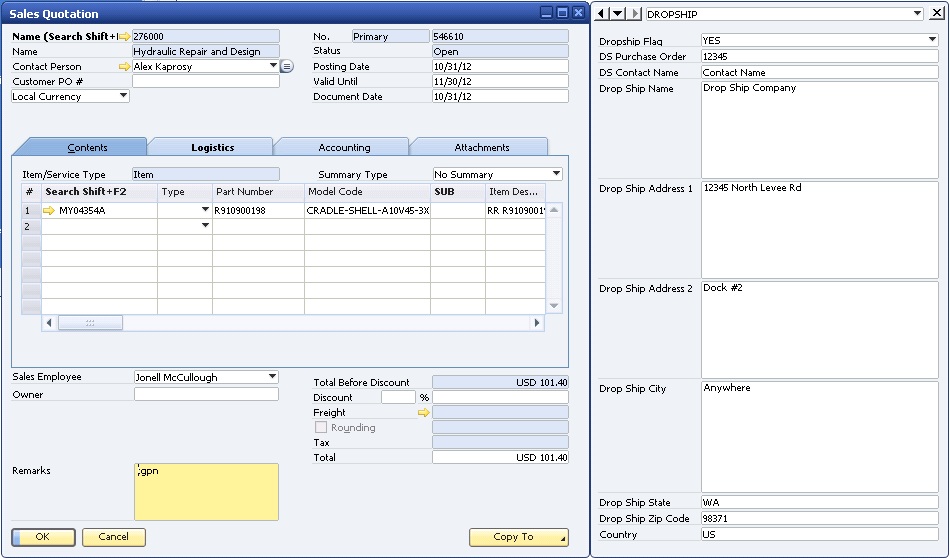The width and height of the screenshot is (950, 558).
Task: Expand the Dropship Flag dropdown
Action: coord(931,41)
